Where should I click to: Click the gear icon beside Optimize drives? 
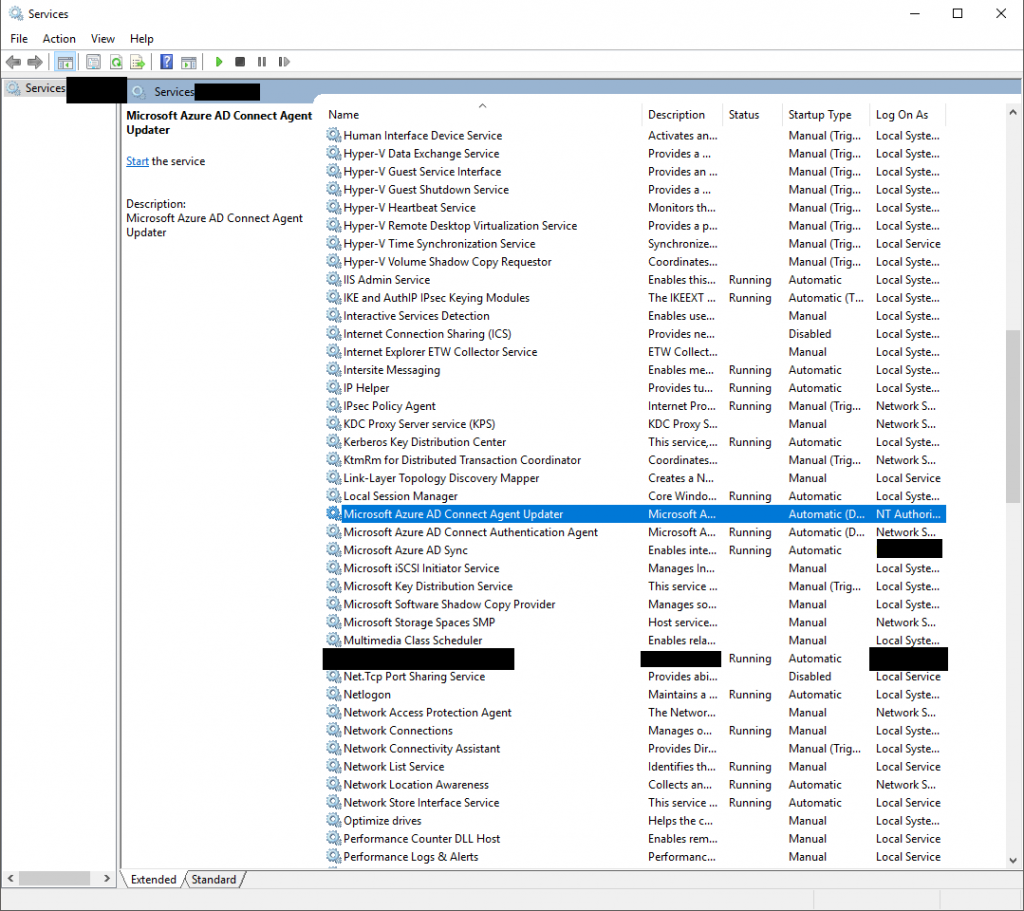pos(334,820)
